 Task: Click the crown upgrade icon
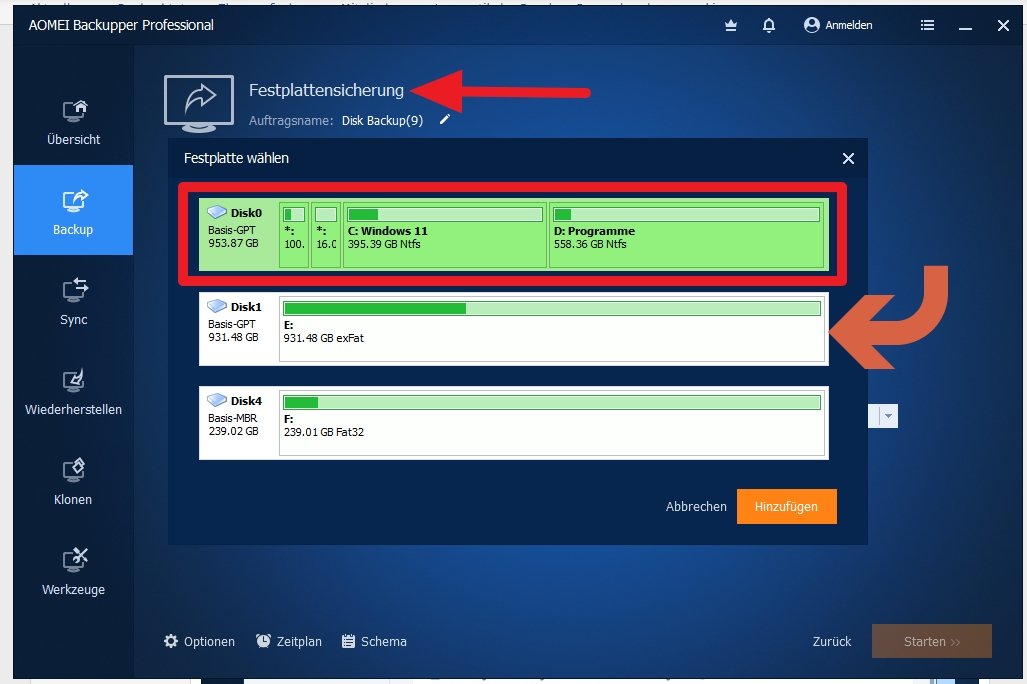click(x=731, y=26)
